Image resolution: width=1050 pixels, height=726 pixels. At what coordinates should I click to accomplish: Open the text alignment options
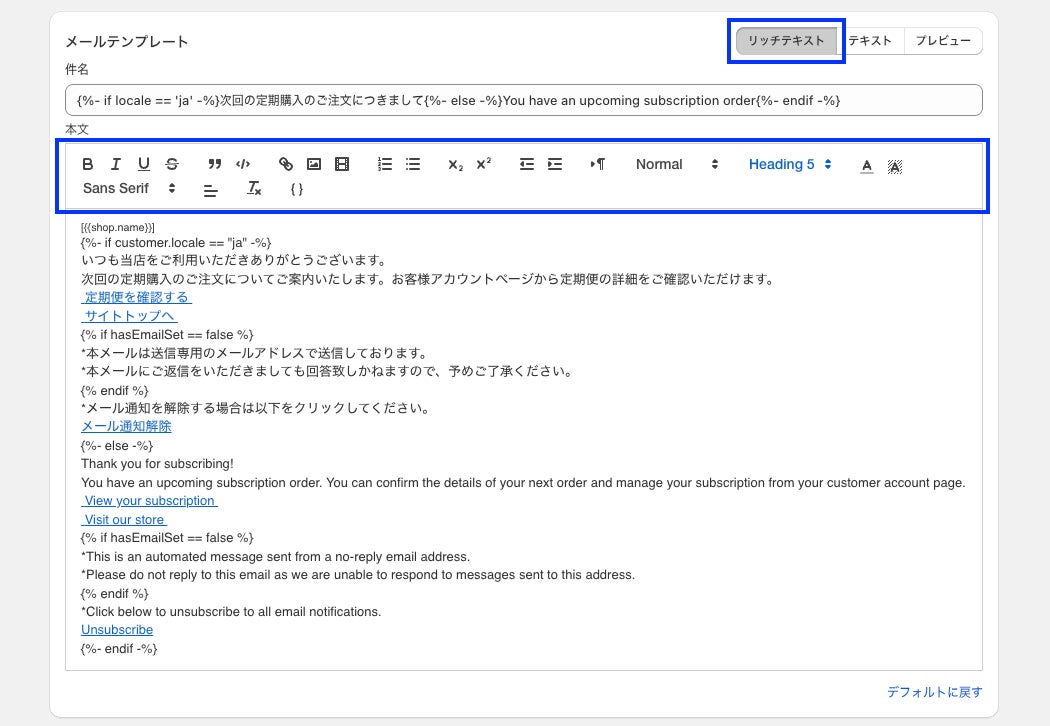point(210,190)
